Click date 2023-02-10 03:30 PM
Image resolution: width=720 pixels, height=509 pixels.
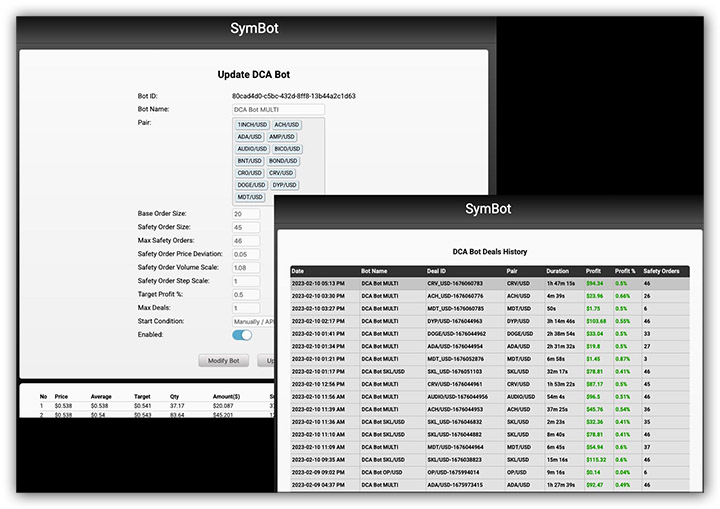tap(318, 296)
